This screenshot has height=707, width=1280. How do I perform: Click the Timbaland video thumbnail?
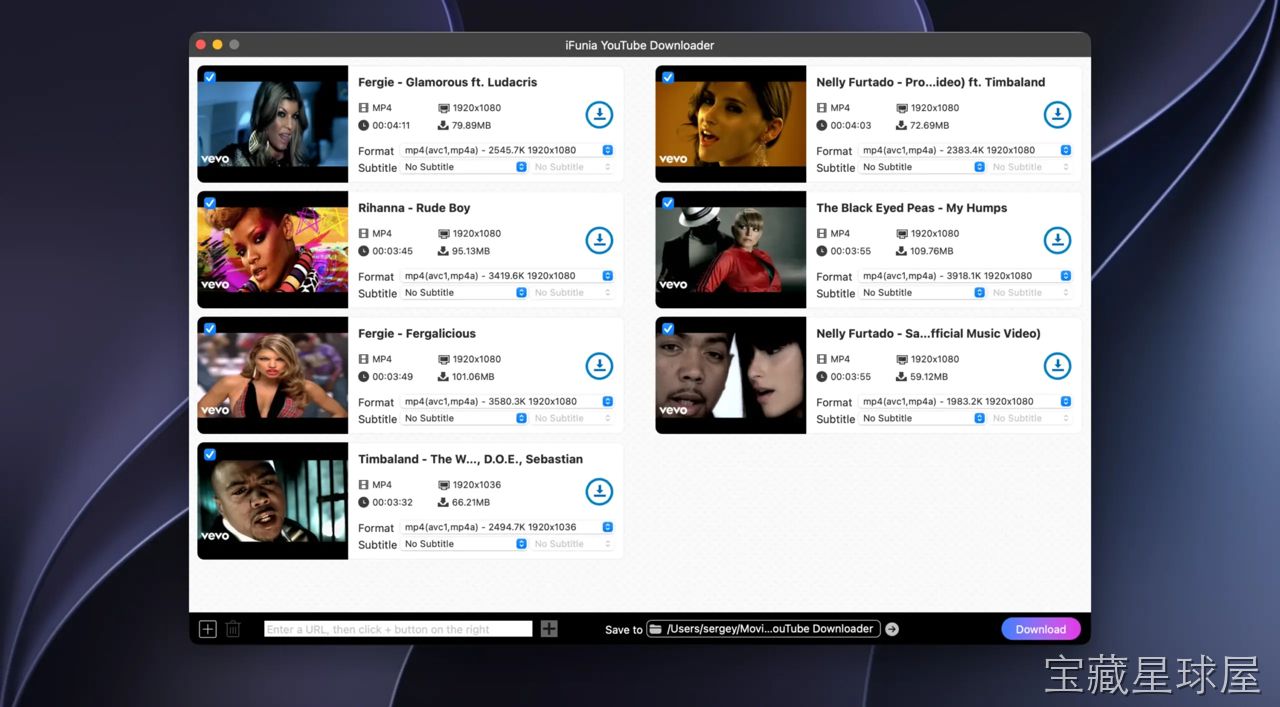point(273,501)
